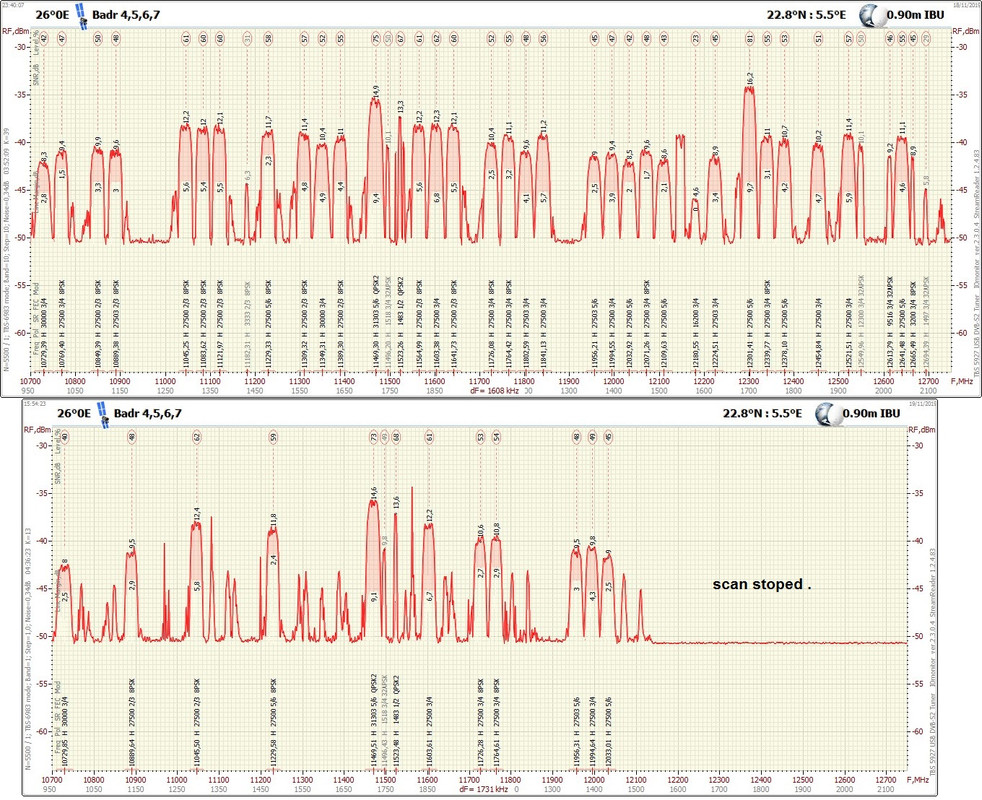Click the 'scan stoped .' note in bottom chart
Image resolution: width=982 pixels, height=800 pixels.
(x=762, y=584)
